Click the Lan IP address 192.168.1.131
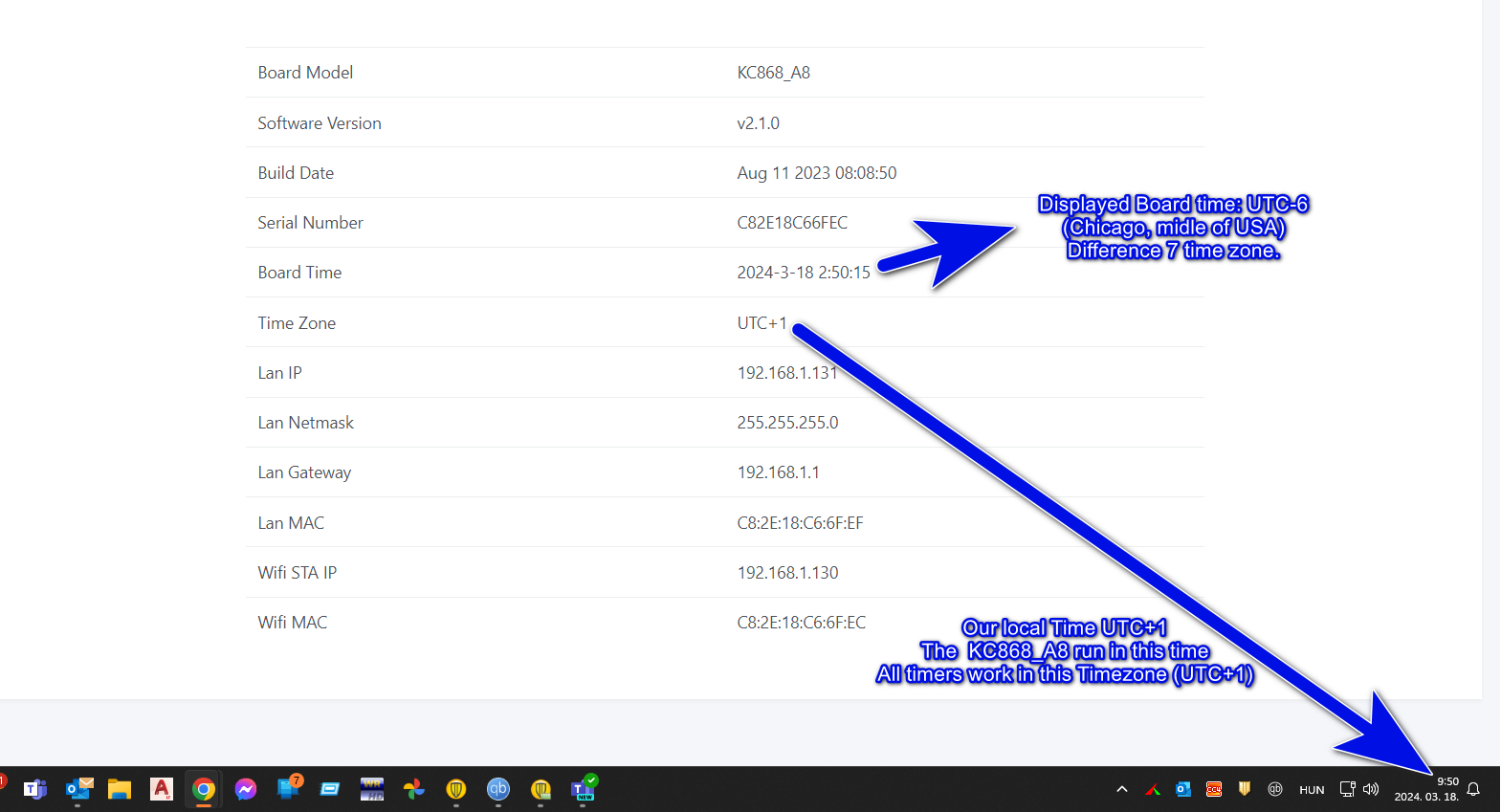The image size is (1501, 812). tap(786, 373)
